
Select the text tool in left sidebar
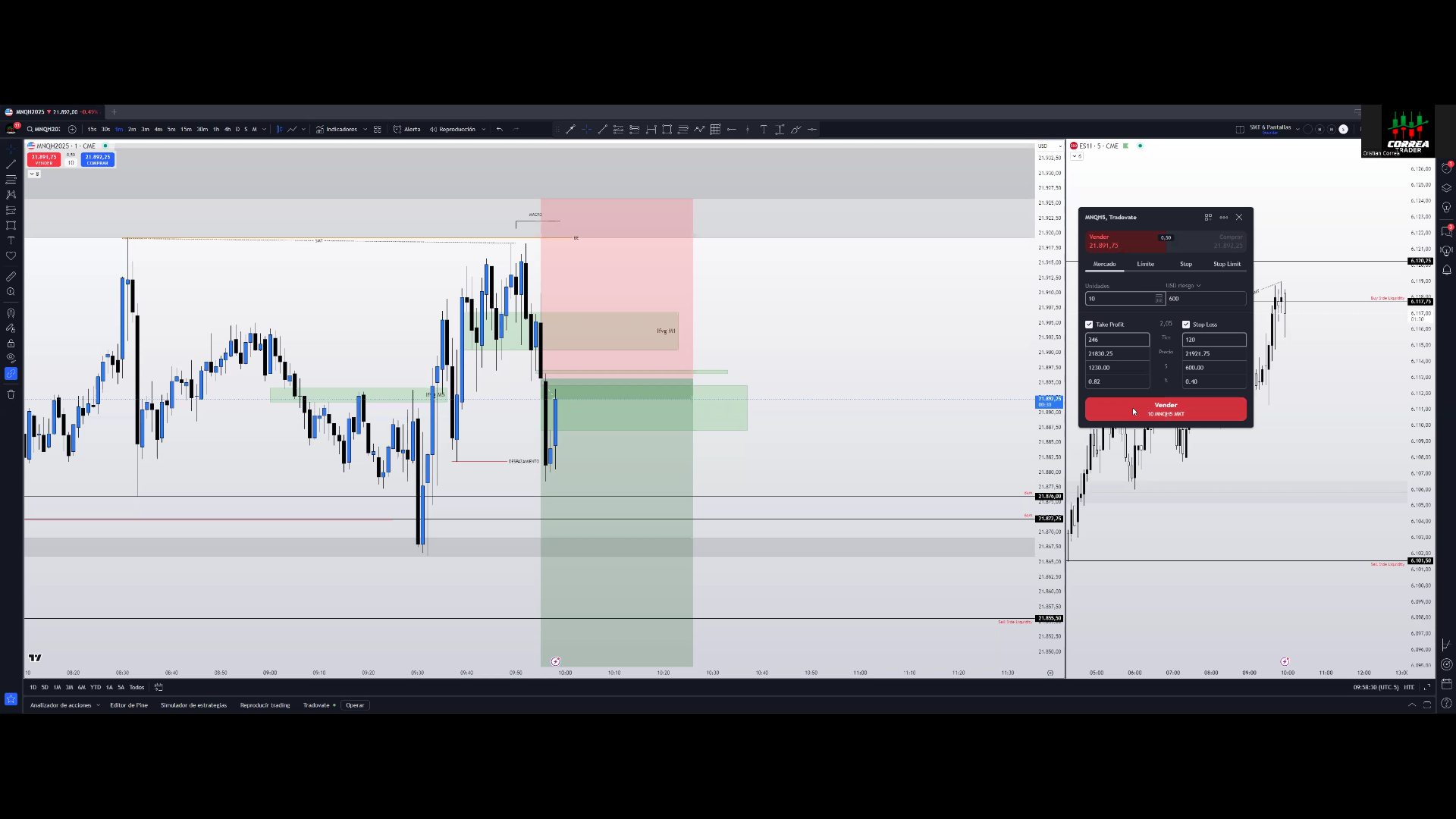click(x=11, y=240)
